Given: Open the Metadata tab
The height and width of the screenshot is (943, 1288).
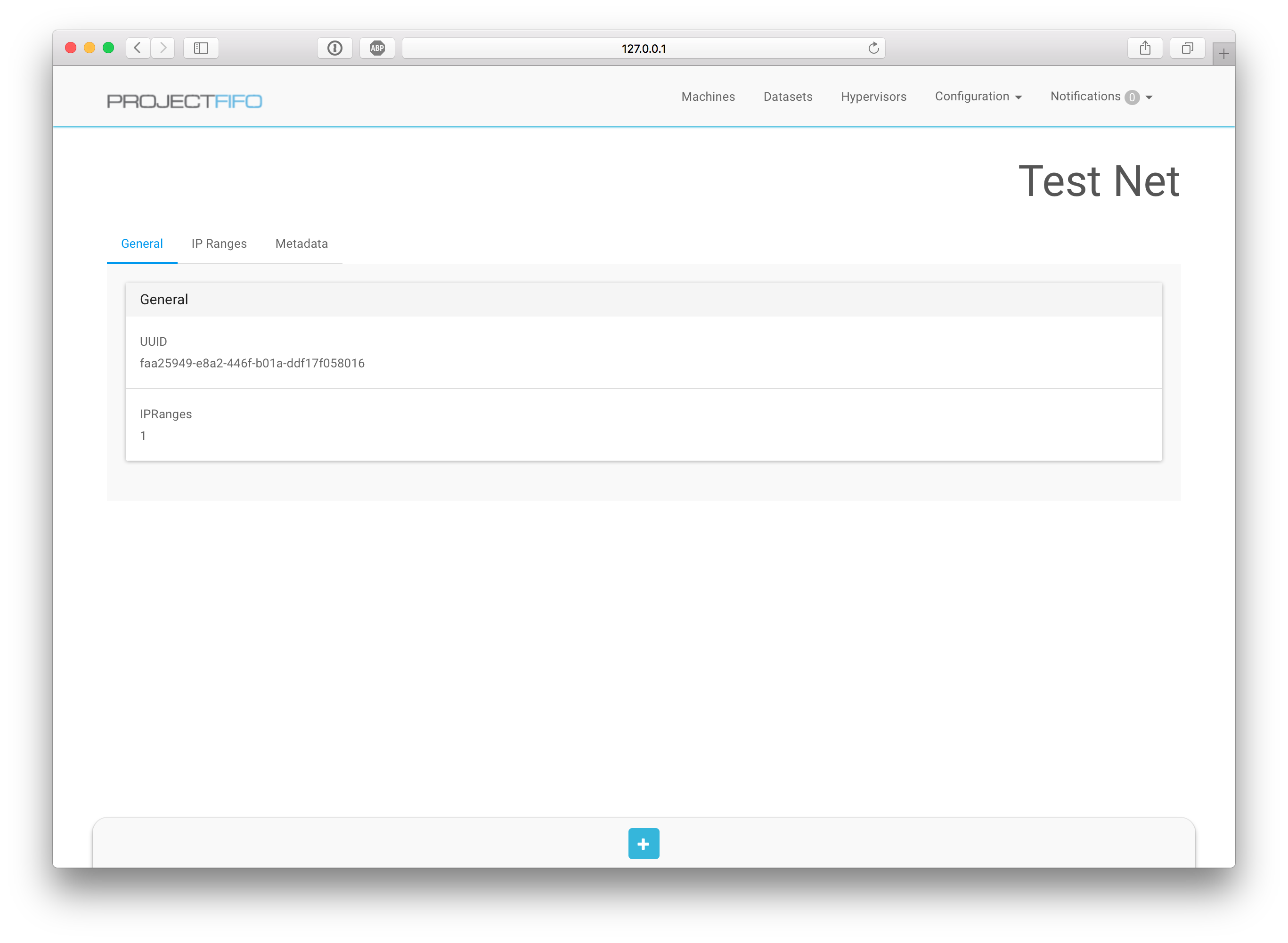Looking at the screenshot, I should coord(302,244).
